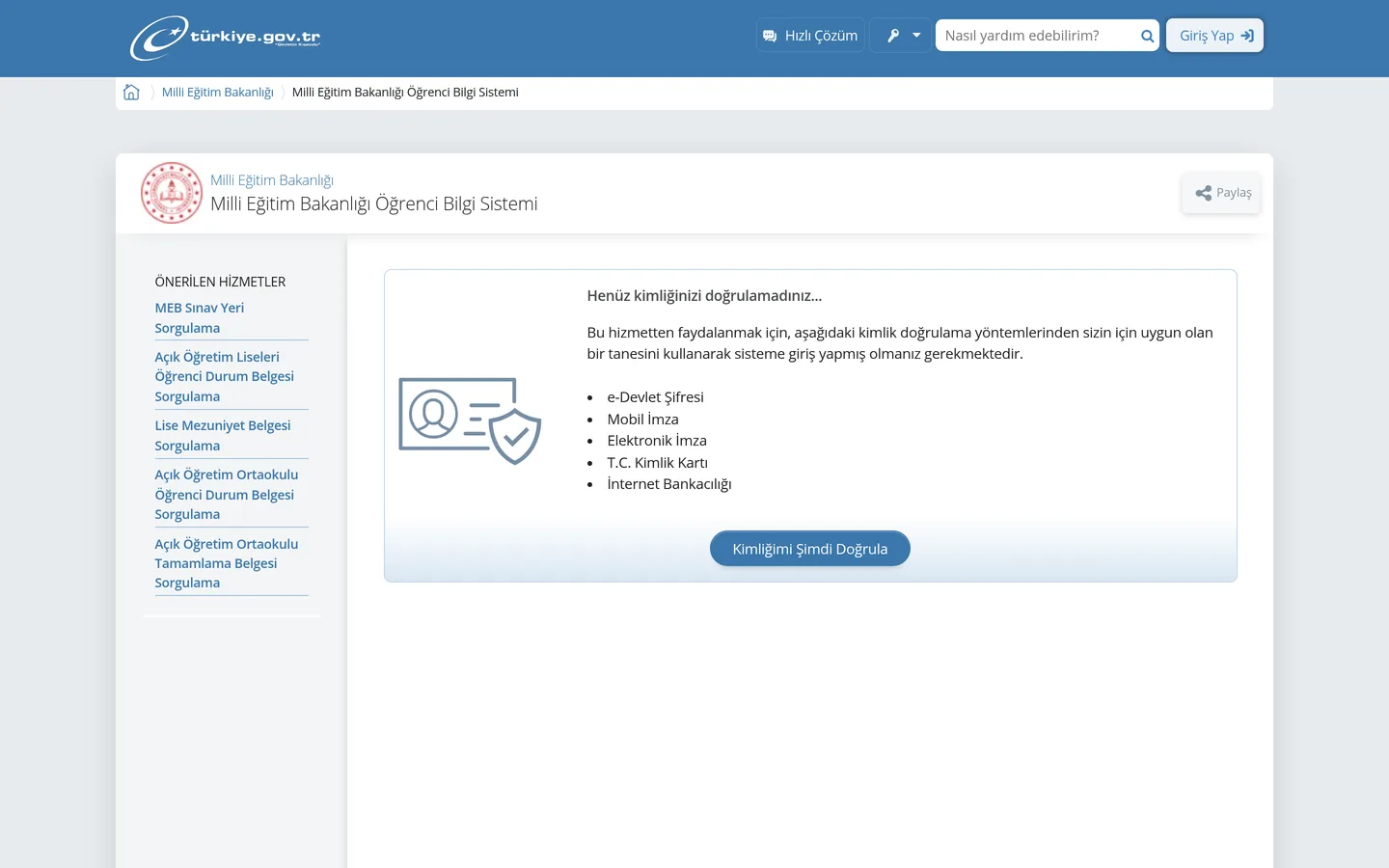1389x868 pixels.
Task: Open the key dropdown arrow
Action: tap(916, 36)
